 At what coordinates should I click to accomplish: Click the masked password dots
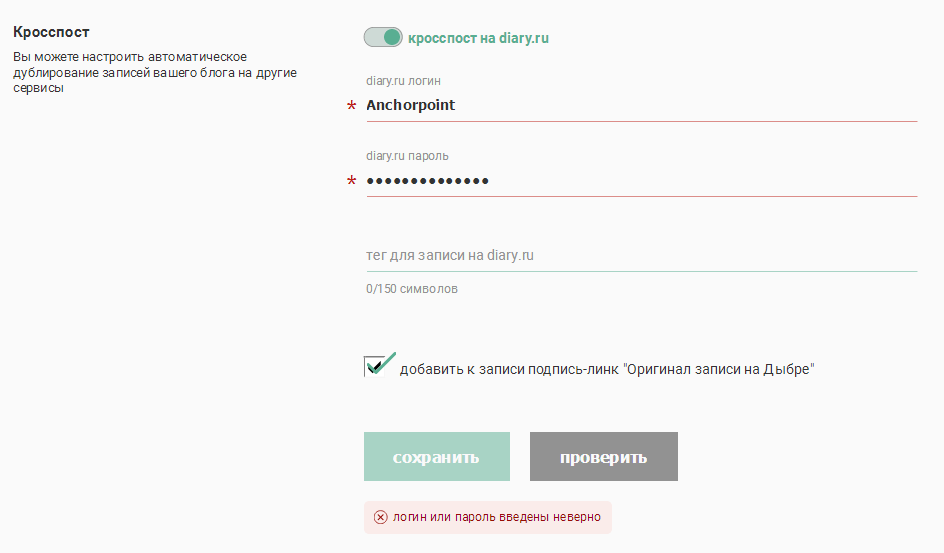pyautogui.click(x=427, y=181)
